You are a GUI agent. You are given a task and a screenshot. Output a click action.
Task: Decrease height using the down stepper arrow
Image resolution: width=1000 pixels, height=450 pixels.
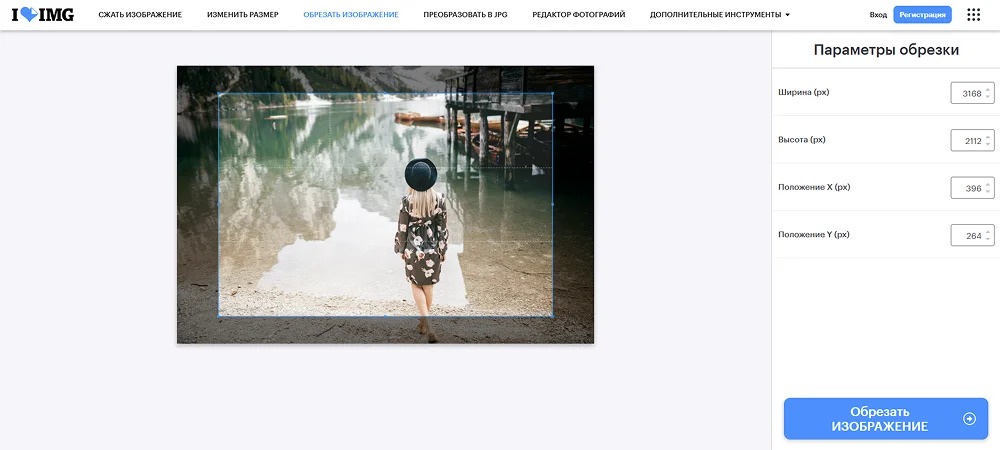988,144
